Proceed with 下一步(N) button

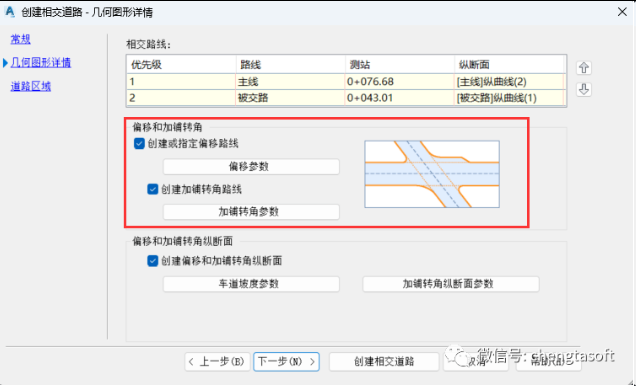point(286,362)
